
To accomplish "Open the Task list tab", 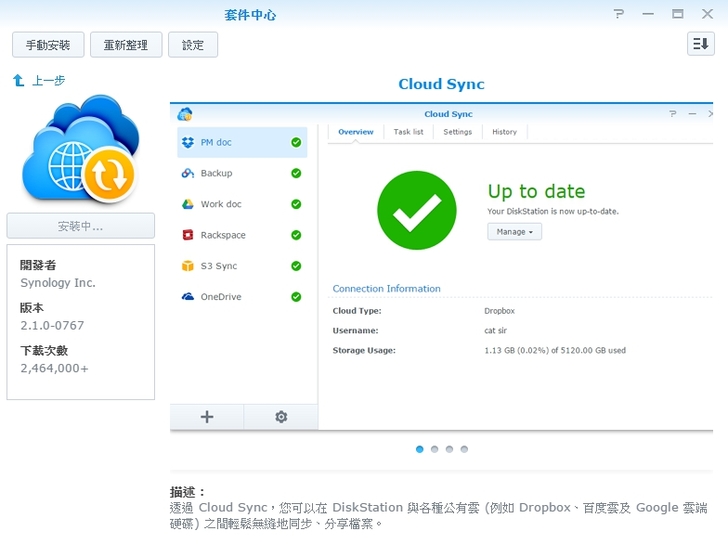I will click(x=409, y=132).
